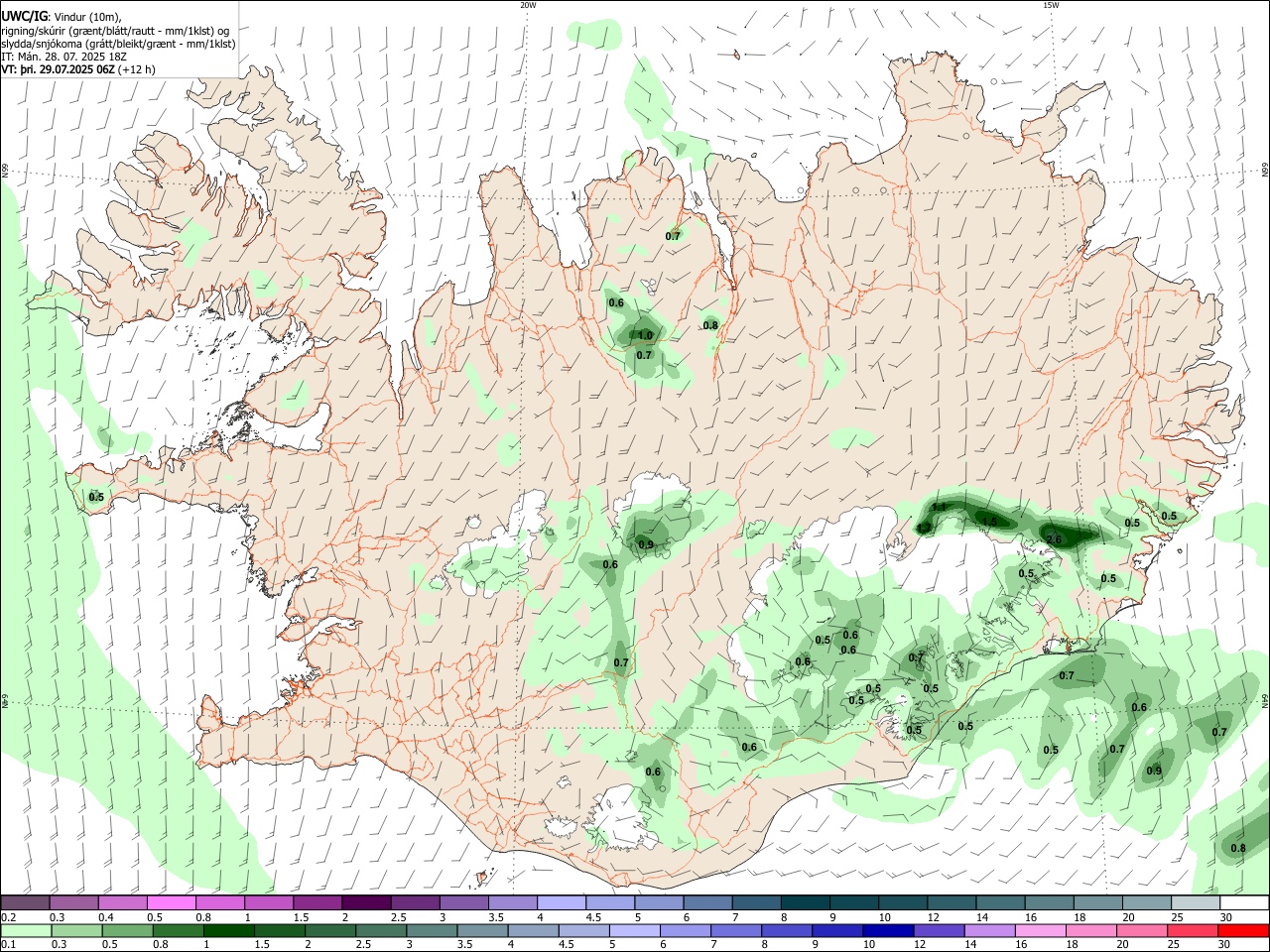The image size is (1270, 952).
Task: Click the southernmost '0.6' value on the map
Action: pyautogui.click(x=653, y=773)
